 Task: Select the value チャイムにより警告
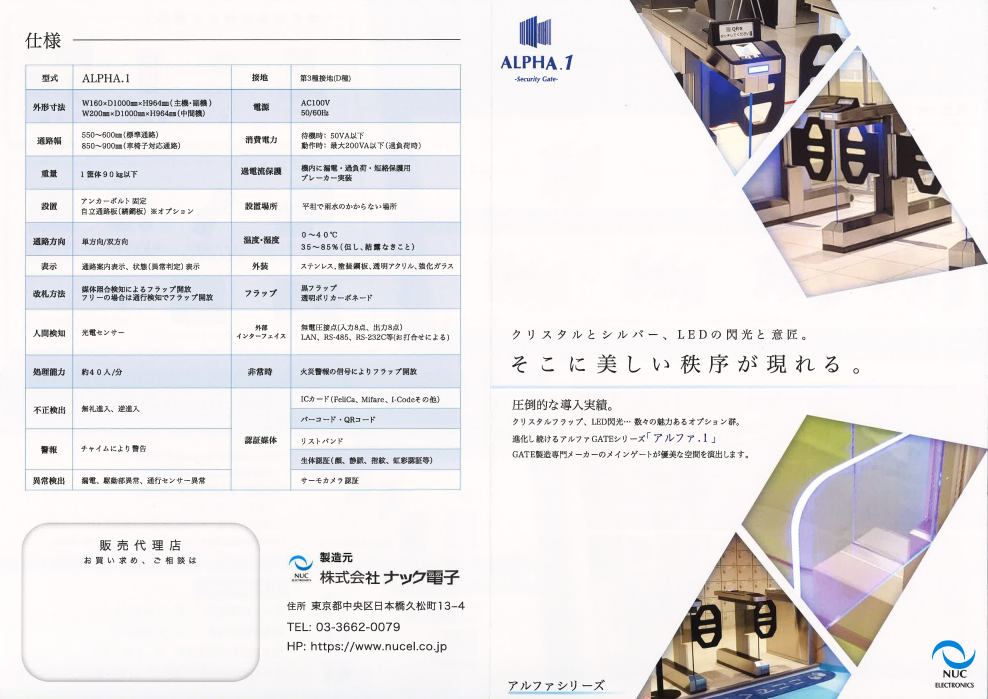pyautogui.click(x=113, y=449)
